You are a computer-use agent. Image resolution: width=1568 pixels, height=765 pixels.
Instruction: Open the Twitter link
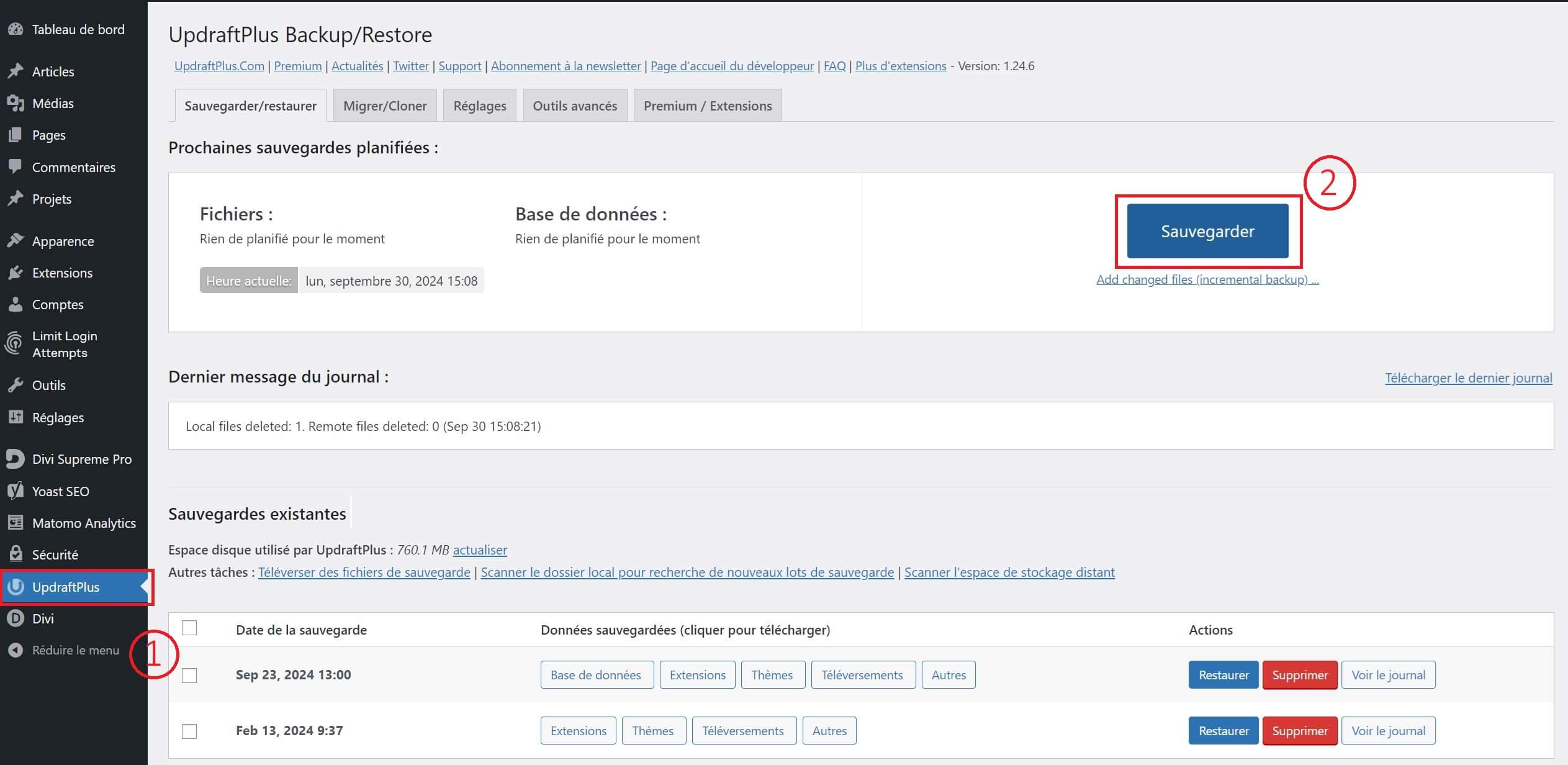pos(411,66)
